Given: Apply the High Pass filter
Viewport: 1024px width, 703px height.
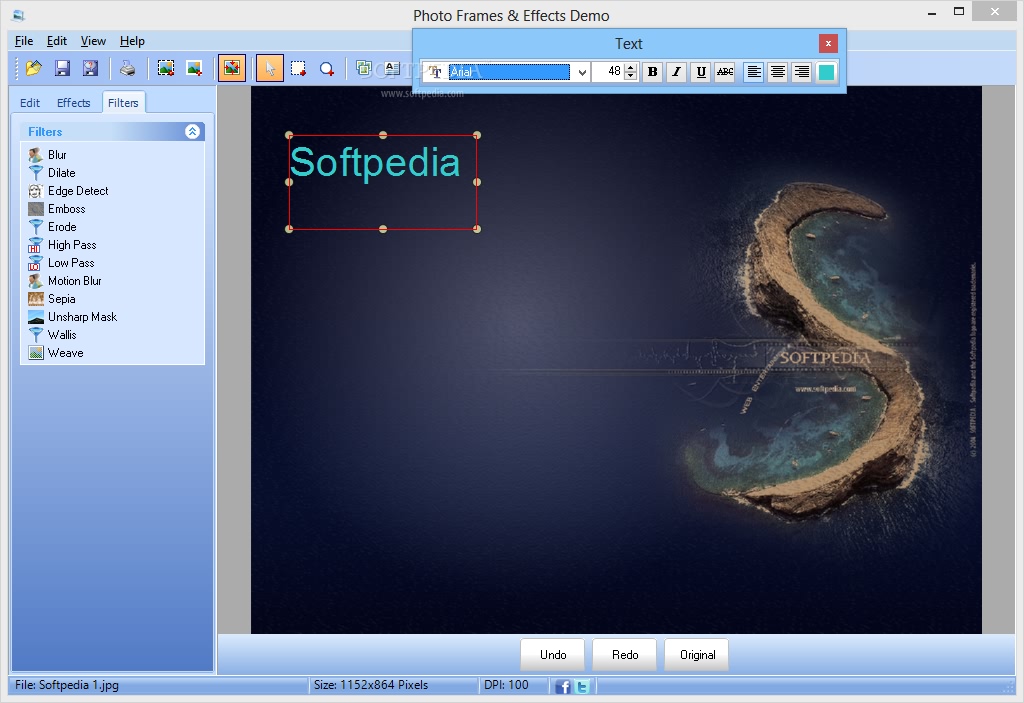Looking at the screenshot, I should pyautogui.click(x=62, y=244).
